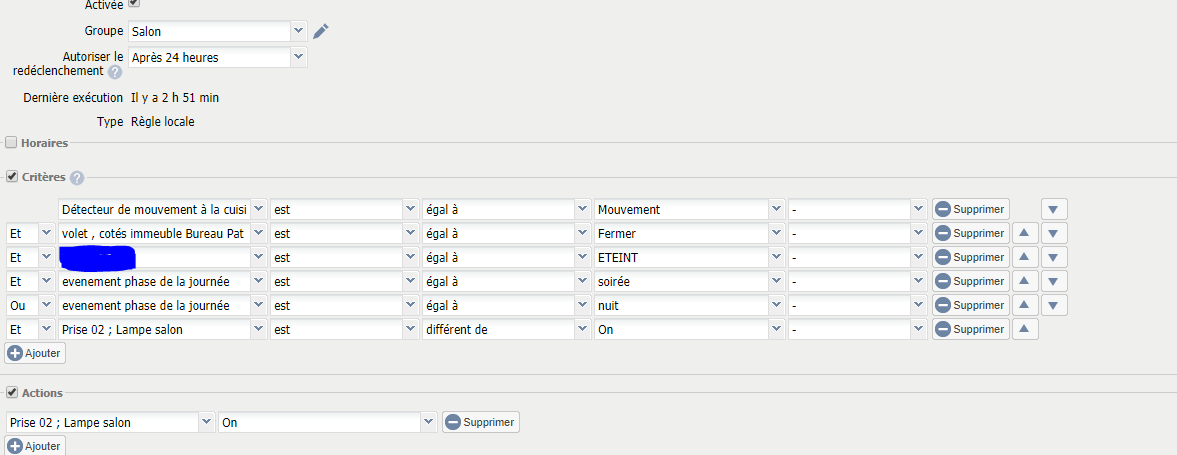Image resolution: width=1177 pixels, height=455 pixels.
Task: Move the volet Bureau Pat criterion up
Action: [x=1025, y=234]
